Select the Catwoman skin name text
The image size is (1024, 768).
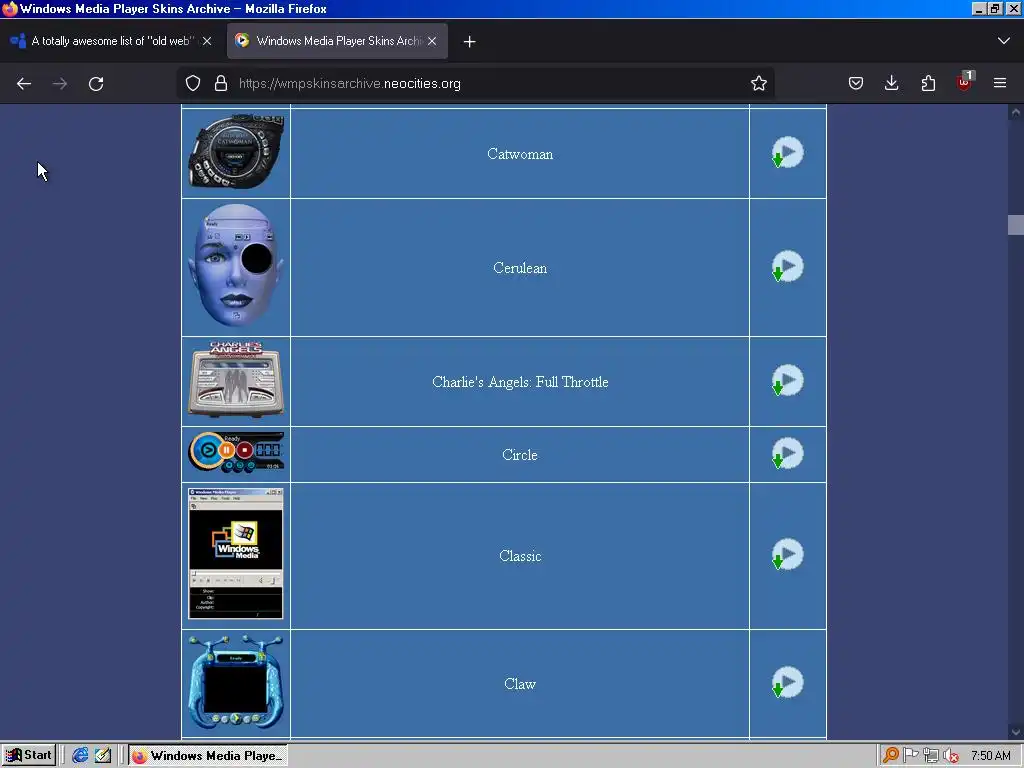(x=520, y=154)
